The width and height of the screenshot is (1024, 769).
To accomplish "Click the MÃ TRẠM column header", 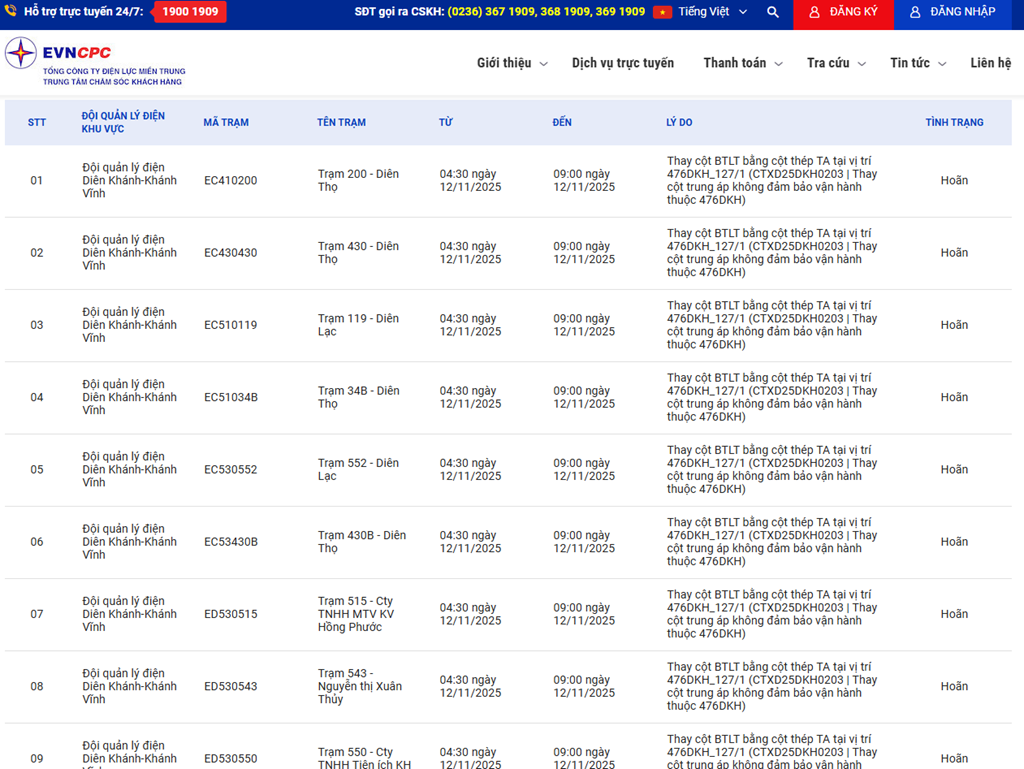I will pyautogui.click(x=226, y=123).
